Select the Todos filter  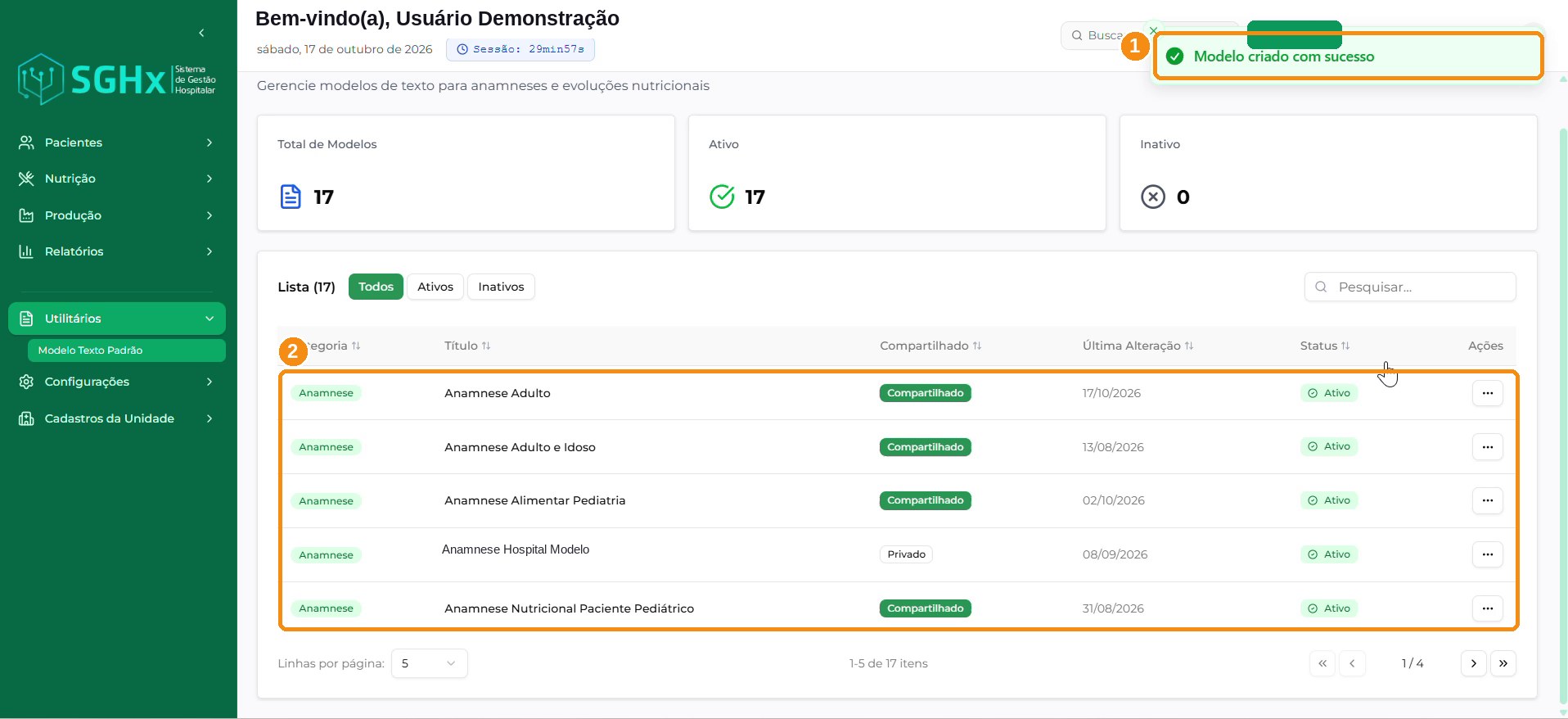tap(376, 287)
